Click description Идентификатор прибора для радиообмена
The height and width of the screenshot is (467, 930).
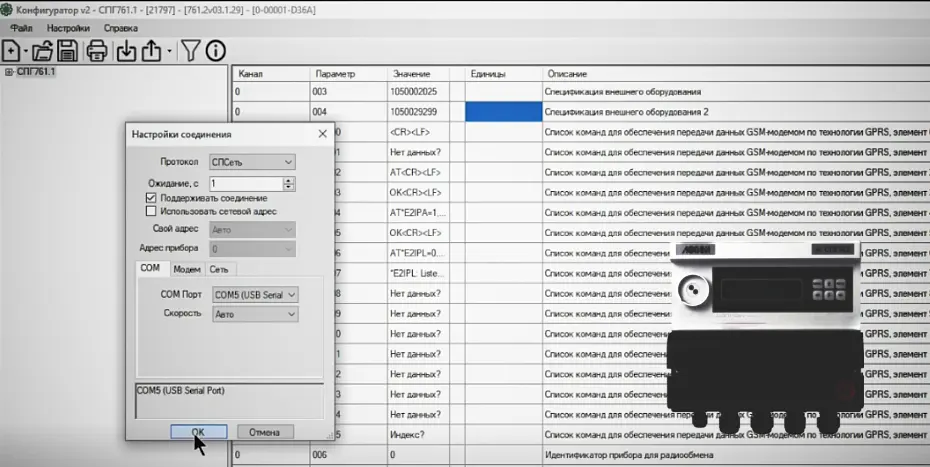point(628,455)
